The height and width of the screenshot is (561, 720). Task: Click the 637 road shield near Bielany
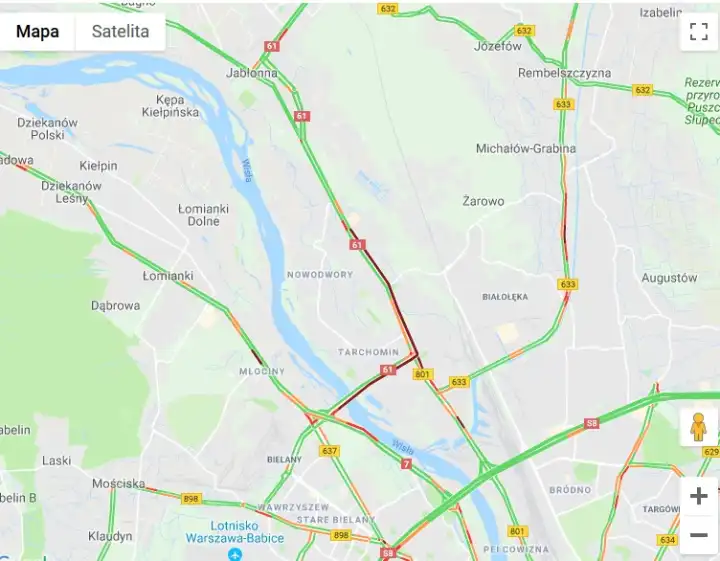point(329,451)
